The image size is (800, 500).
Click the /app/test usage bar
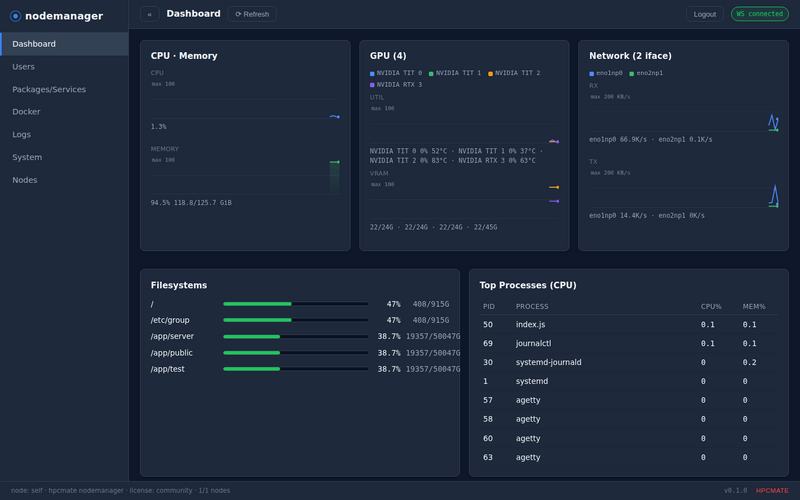(296, 369)
